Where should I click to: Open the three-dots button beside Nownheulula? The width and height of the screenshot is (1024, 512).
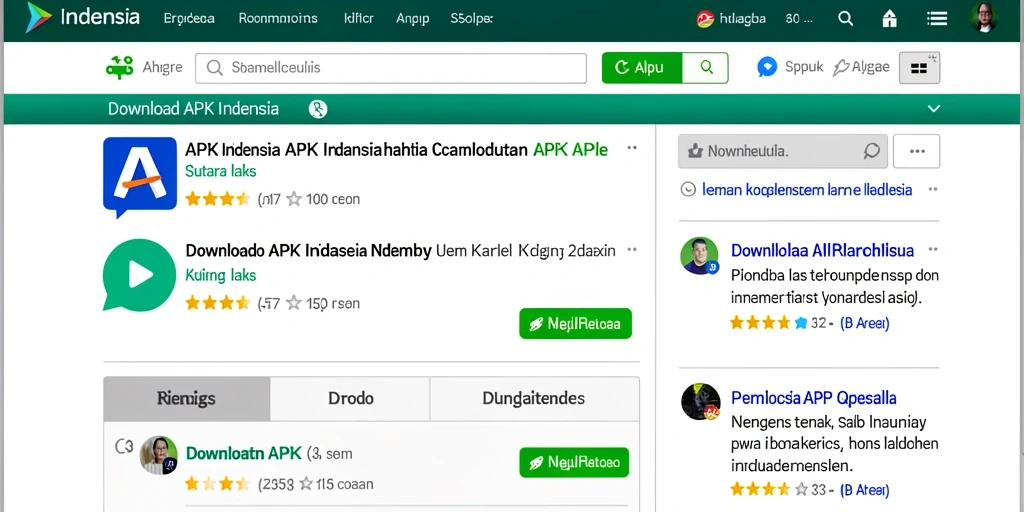[x=916, y=152]
